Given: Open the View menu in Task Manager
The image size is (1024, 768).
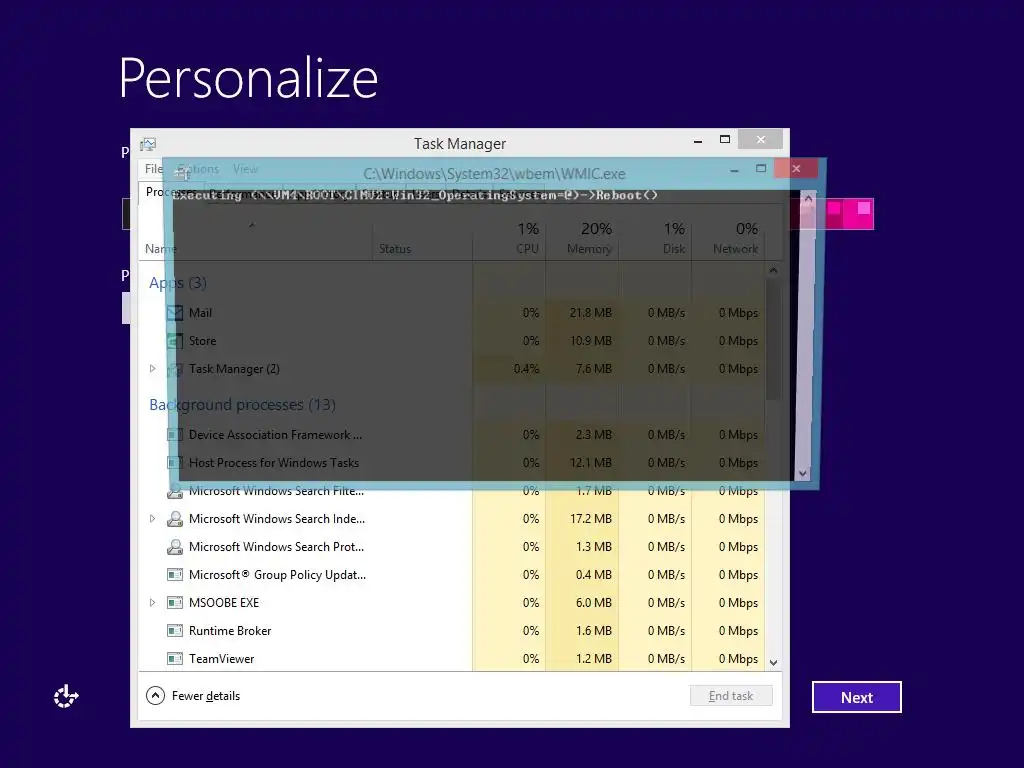Looking at the screenshot, I should coord(246,169).
